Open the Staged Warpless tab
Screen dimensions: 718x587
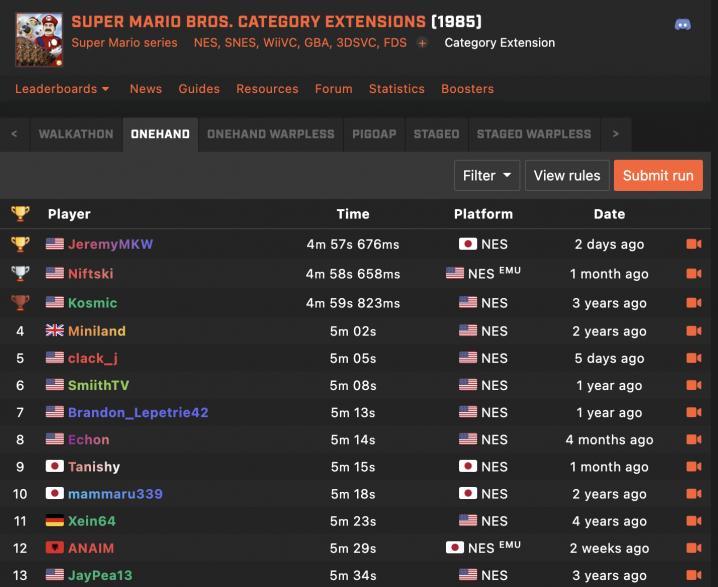click(x=534, y=134)
